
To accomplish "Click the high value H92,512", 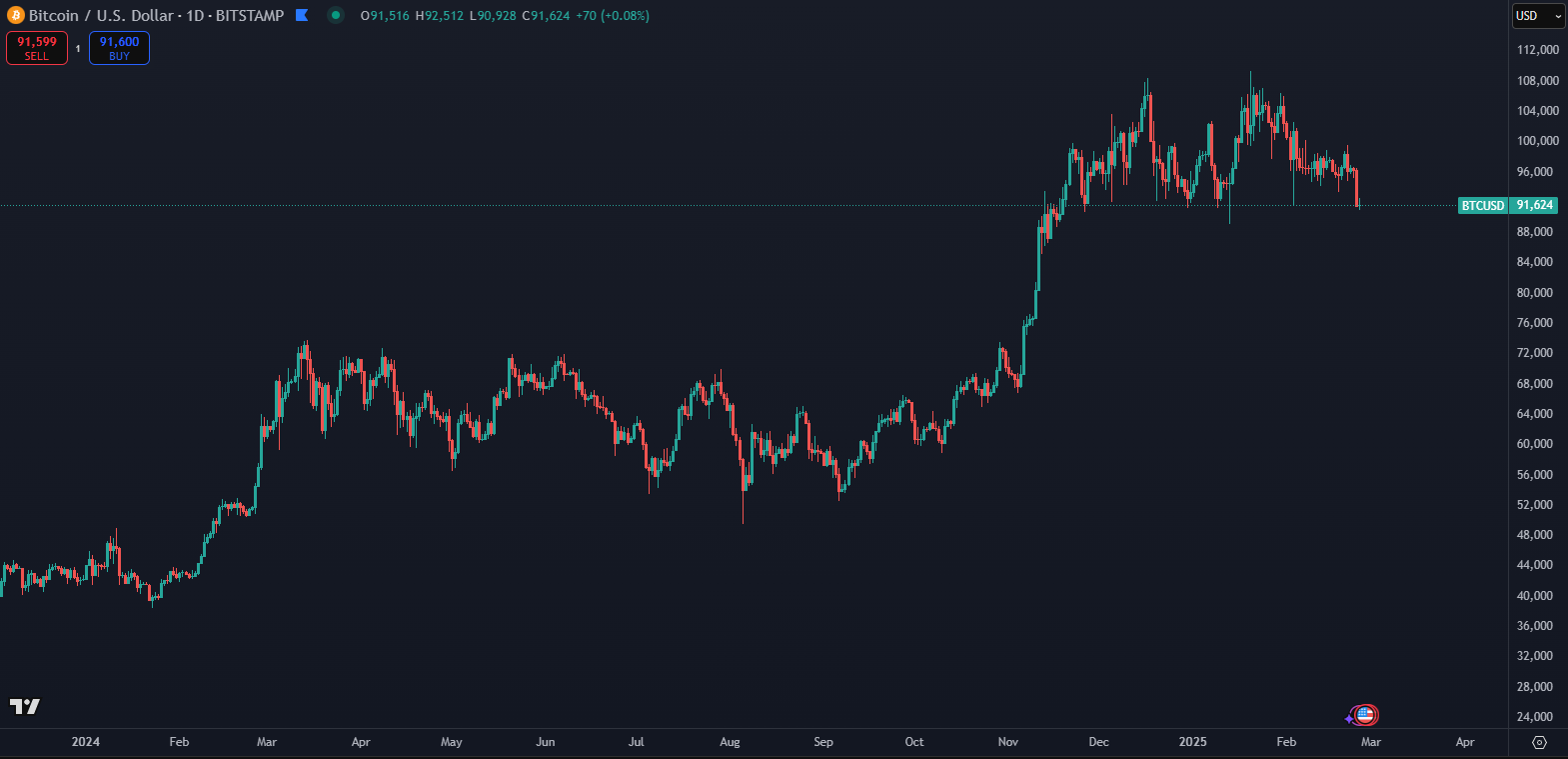I will 439,15.
